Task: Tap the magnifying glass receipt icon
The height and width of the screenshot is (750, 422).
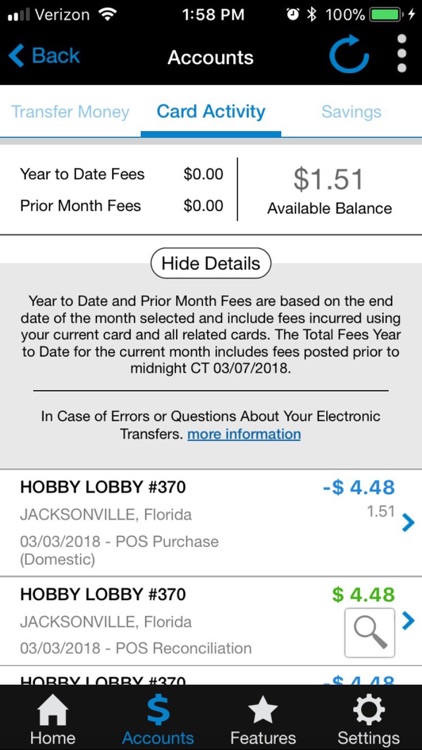Action: click(369, 632)
